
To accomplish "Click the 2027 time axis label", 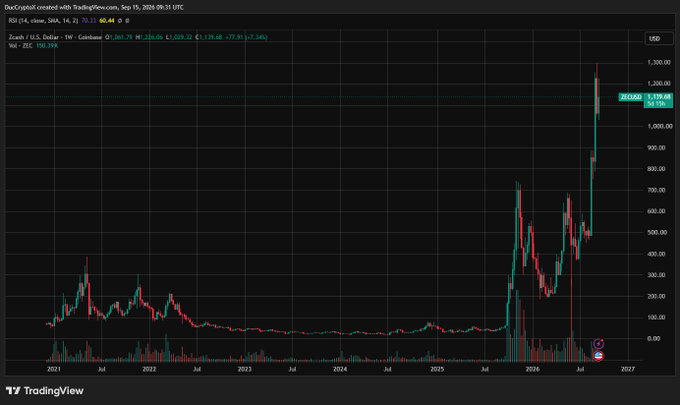I will coord(628,369).
